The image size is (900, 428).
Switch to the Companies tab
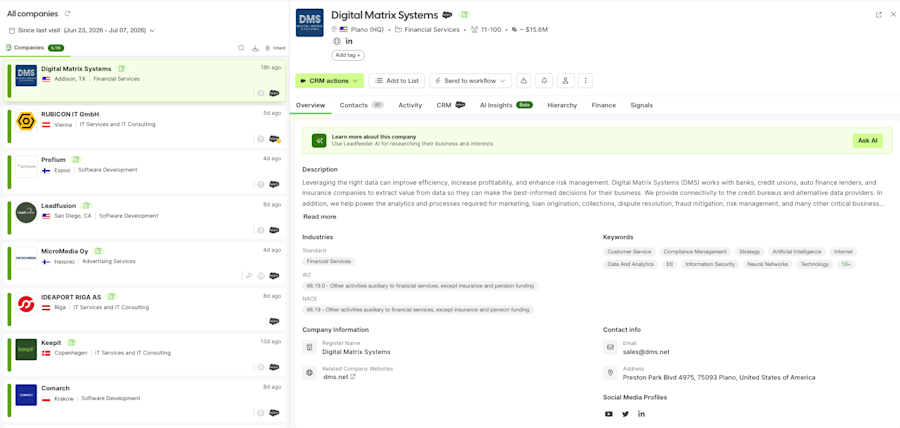point(34,48)
